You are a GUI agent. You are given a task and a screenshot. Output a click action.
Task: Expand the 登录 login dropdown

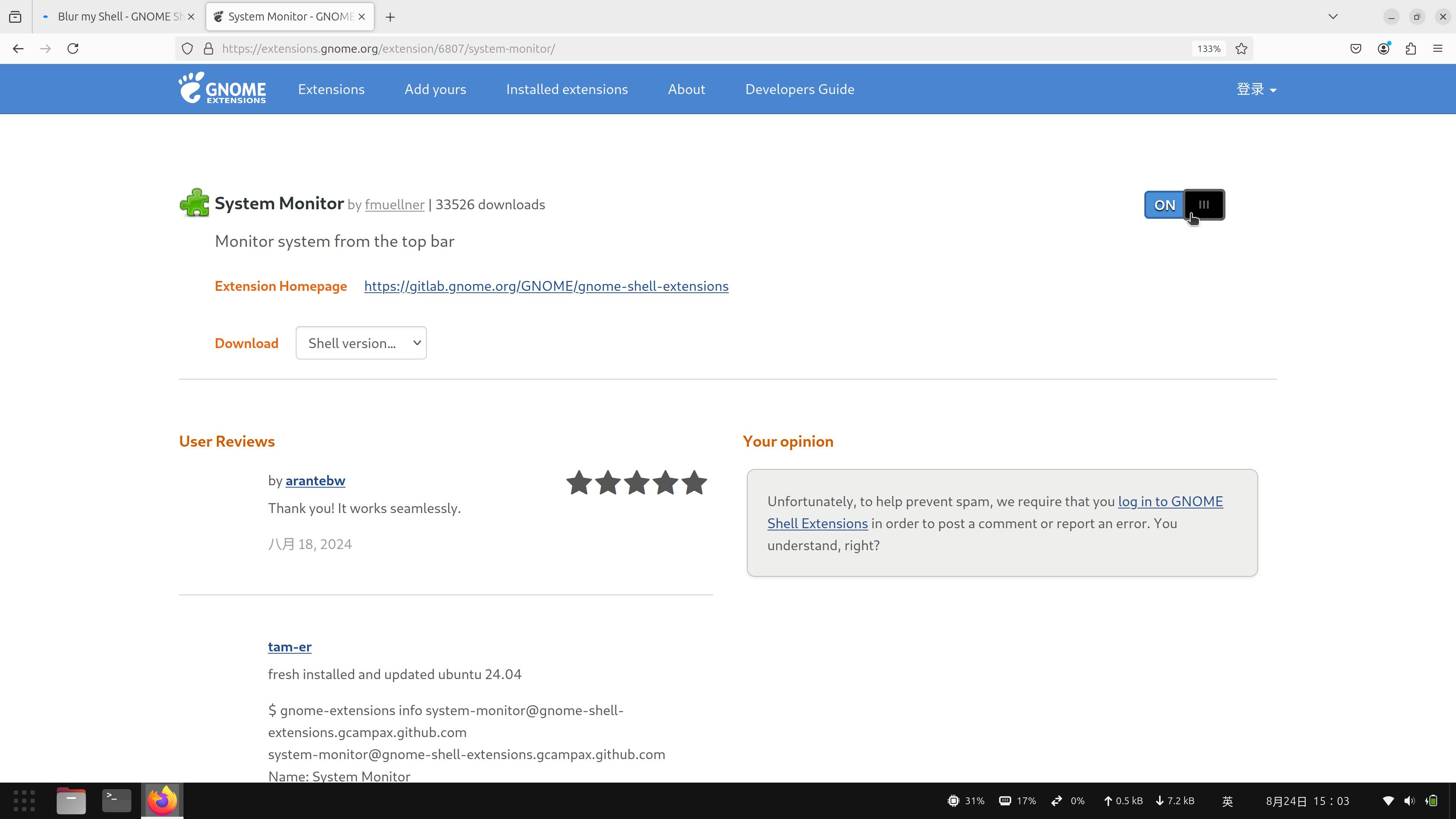click(1256, 89)
